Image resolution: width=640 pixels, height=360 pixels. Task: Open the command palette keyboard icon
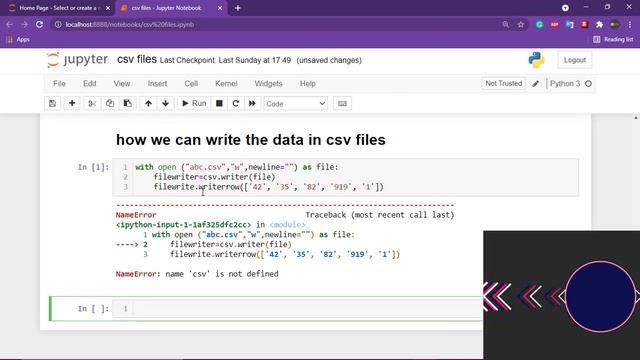[342, 103]
